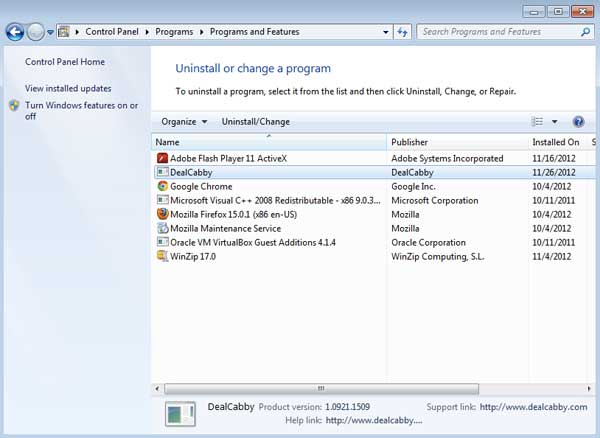Viewport: 600px width, 438px height.
Task: Click the change view icon
Action: pos(537,122)
